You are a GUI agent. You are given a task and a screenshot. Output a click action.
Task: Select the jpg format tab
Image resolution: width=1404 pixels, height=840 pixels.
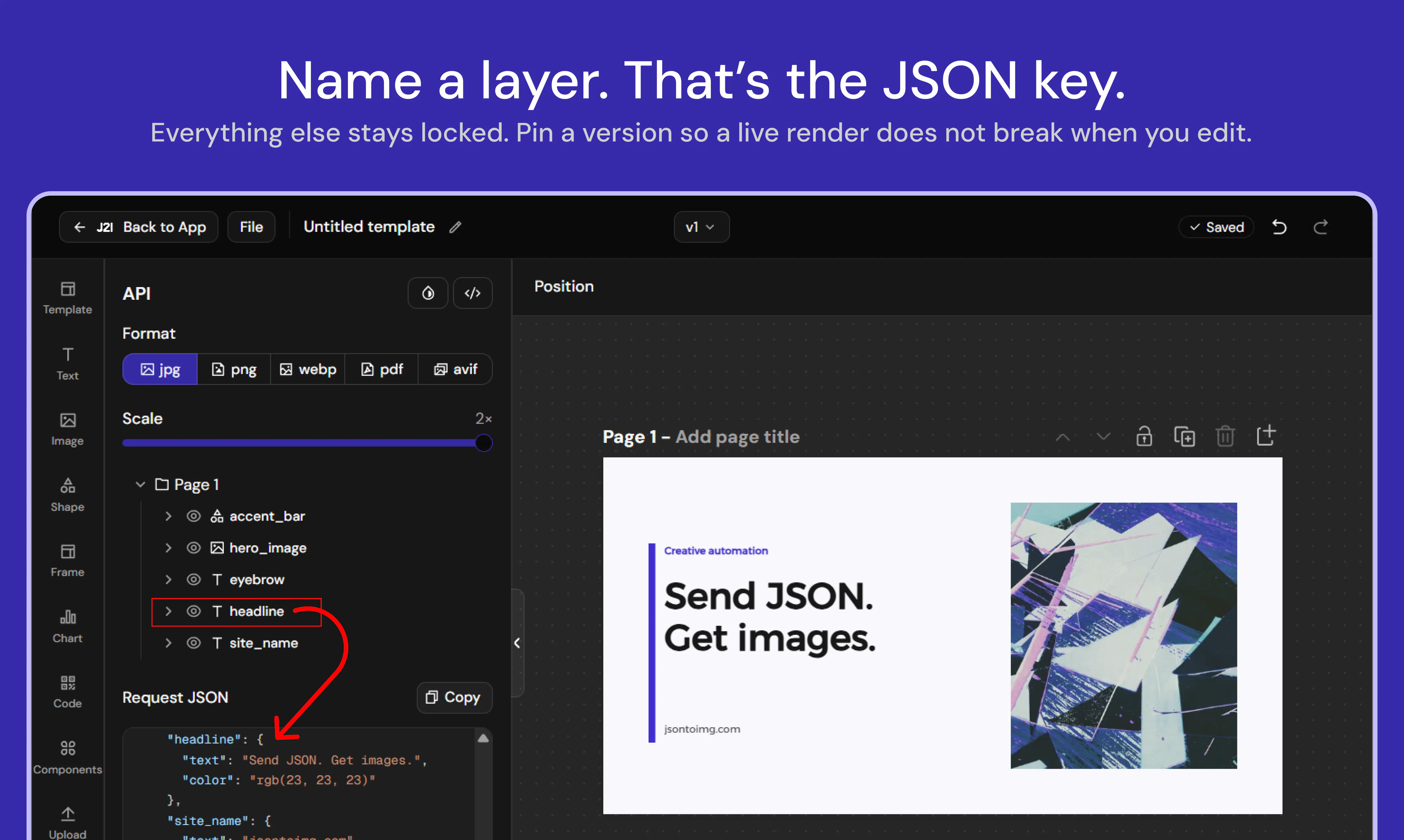pyautogui.click(x=160, y=370)
